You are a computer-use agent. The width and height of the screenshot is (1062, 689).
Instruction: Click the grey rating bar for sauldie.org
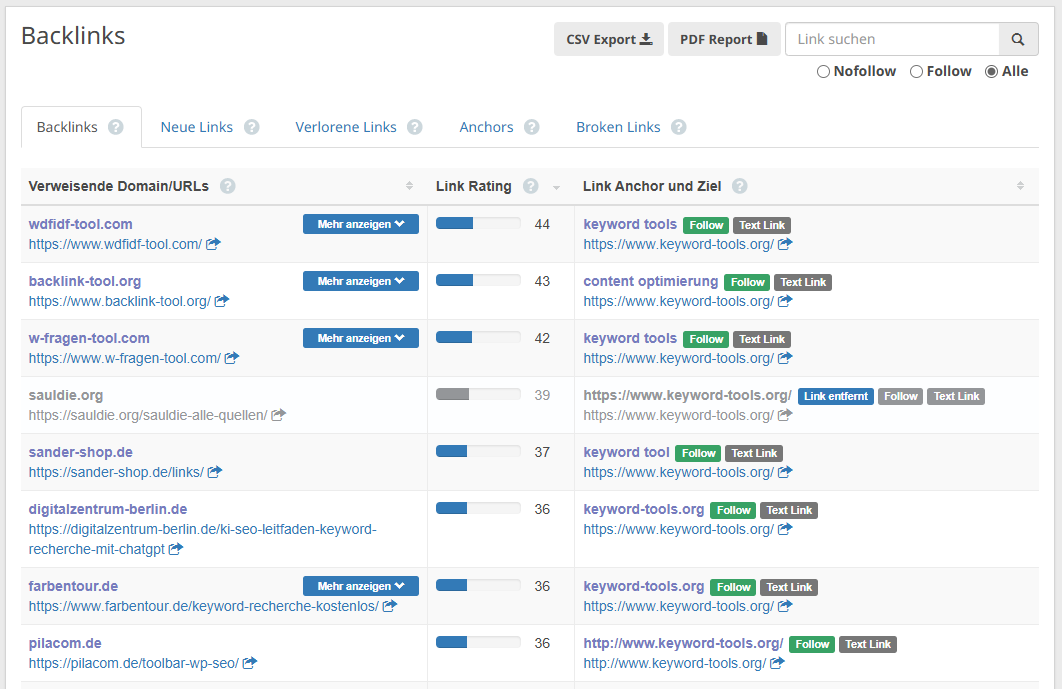(478, 394)
